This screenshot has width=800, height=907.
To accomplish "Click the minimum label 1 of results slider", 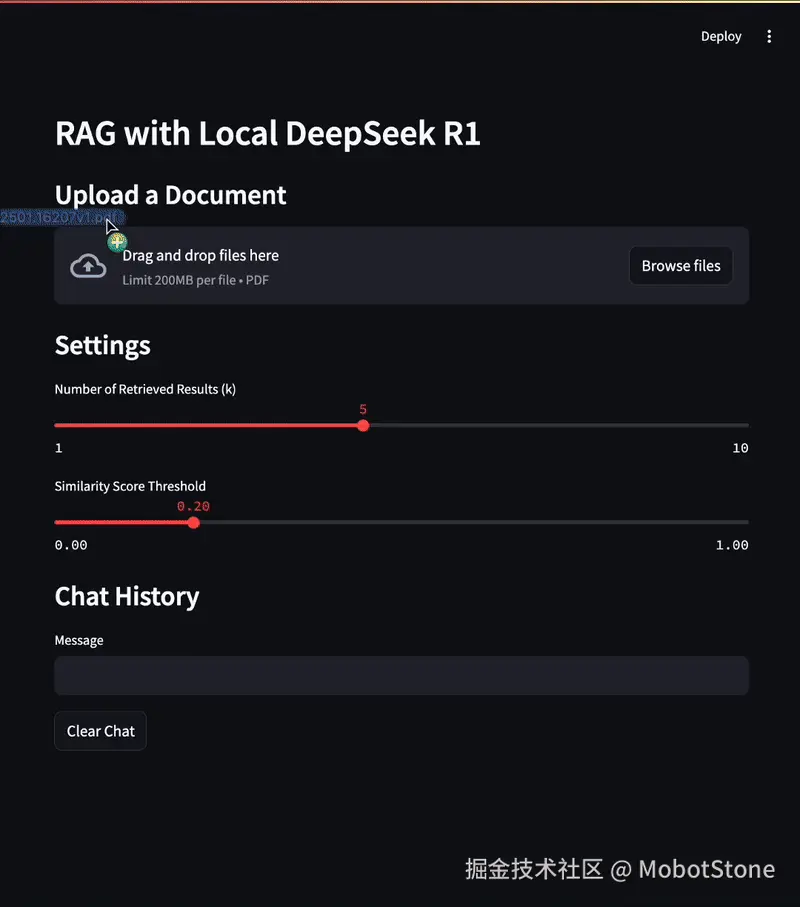I will tap(59, 448).
